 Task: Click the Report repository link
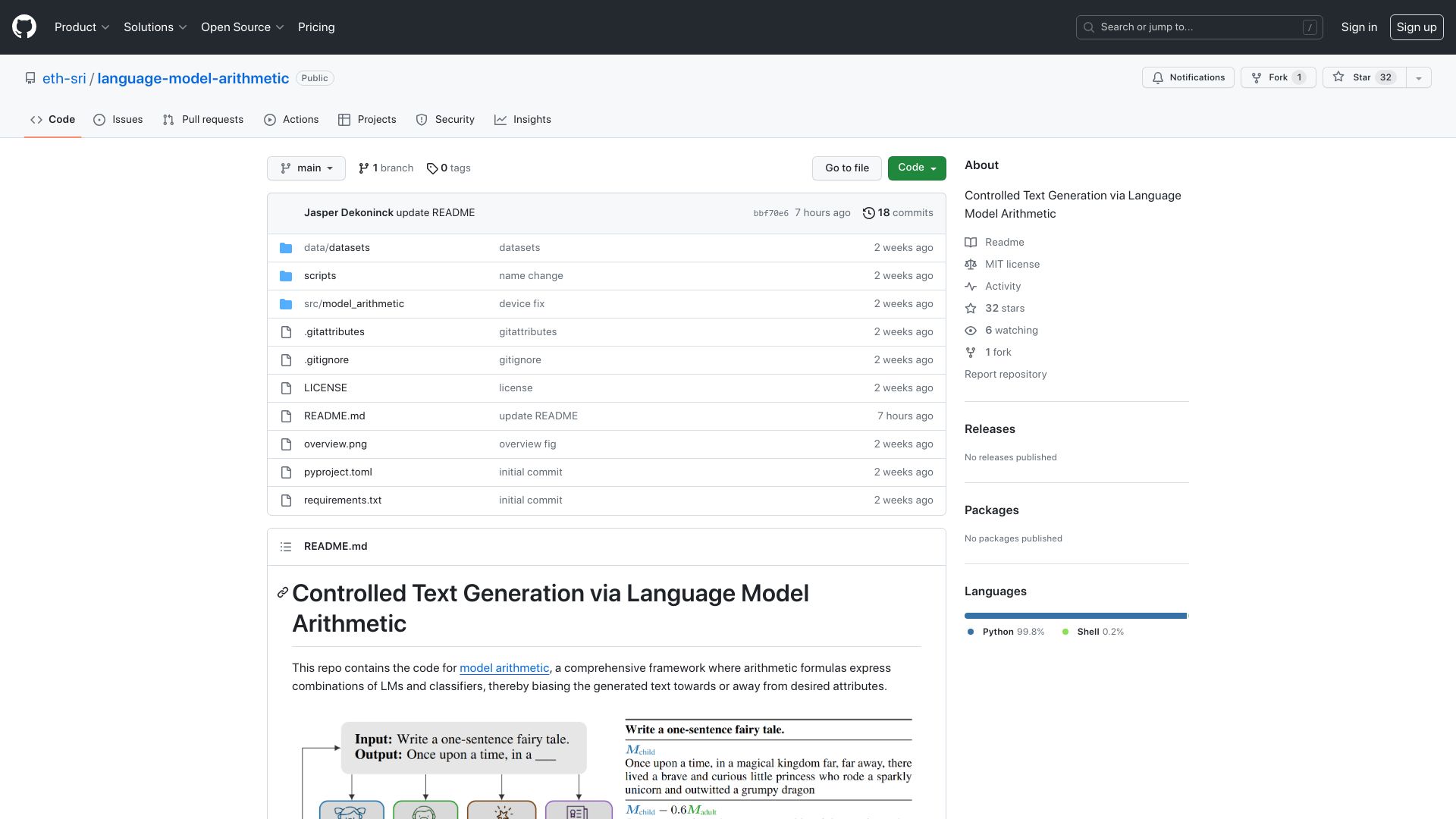(x=1006, y=375)
